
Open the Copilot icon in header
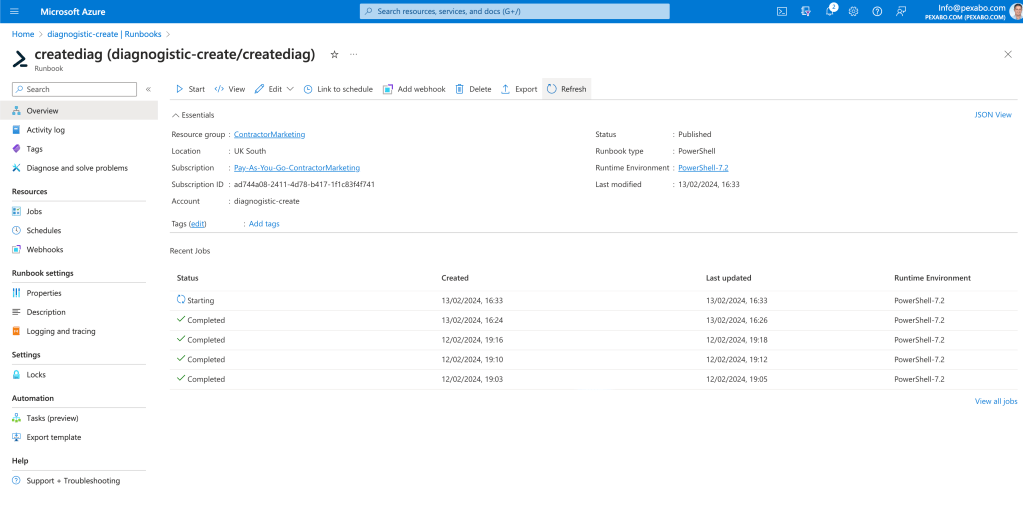click(806, 12)
